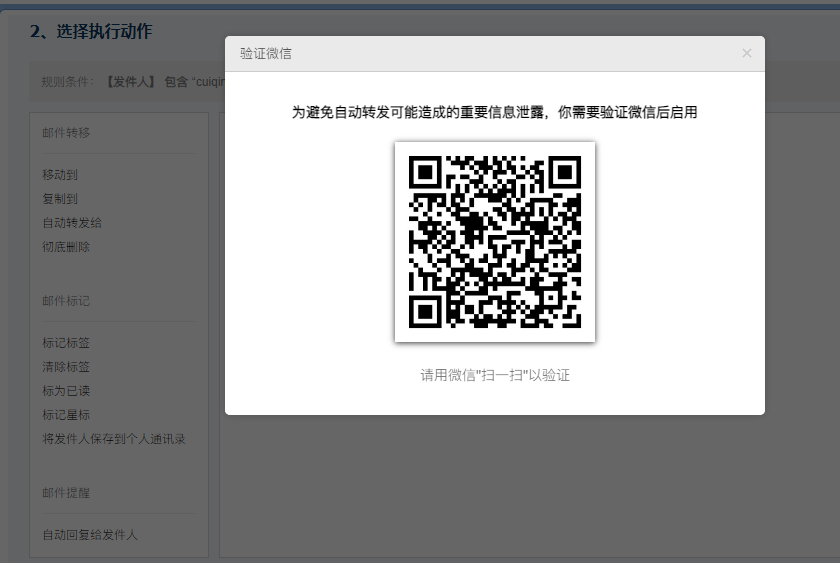Click the 规则条件 label
840x563 pixels.
(68, 82)
